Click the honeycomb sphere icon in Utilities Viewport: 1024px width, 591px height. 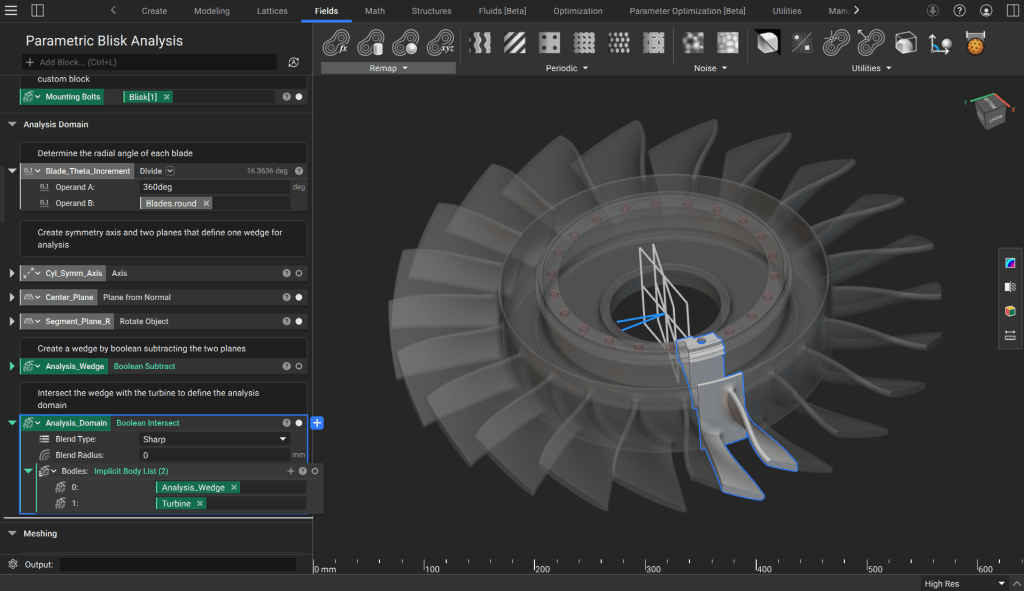[x=976, y=43]
